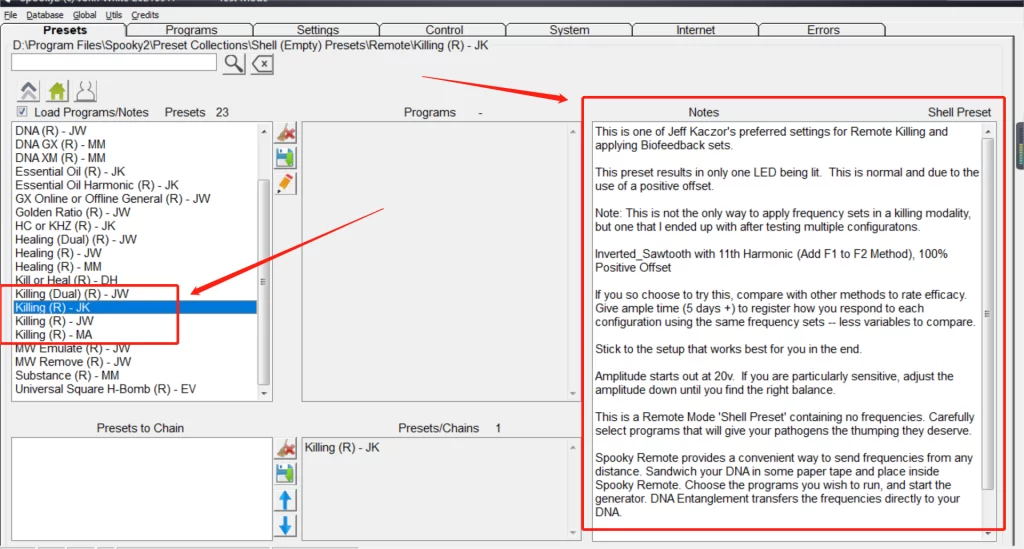Click the magnifier search icon

[x=233, y=64]
